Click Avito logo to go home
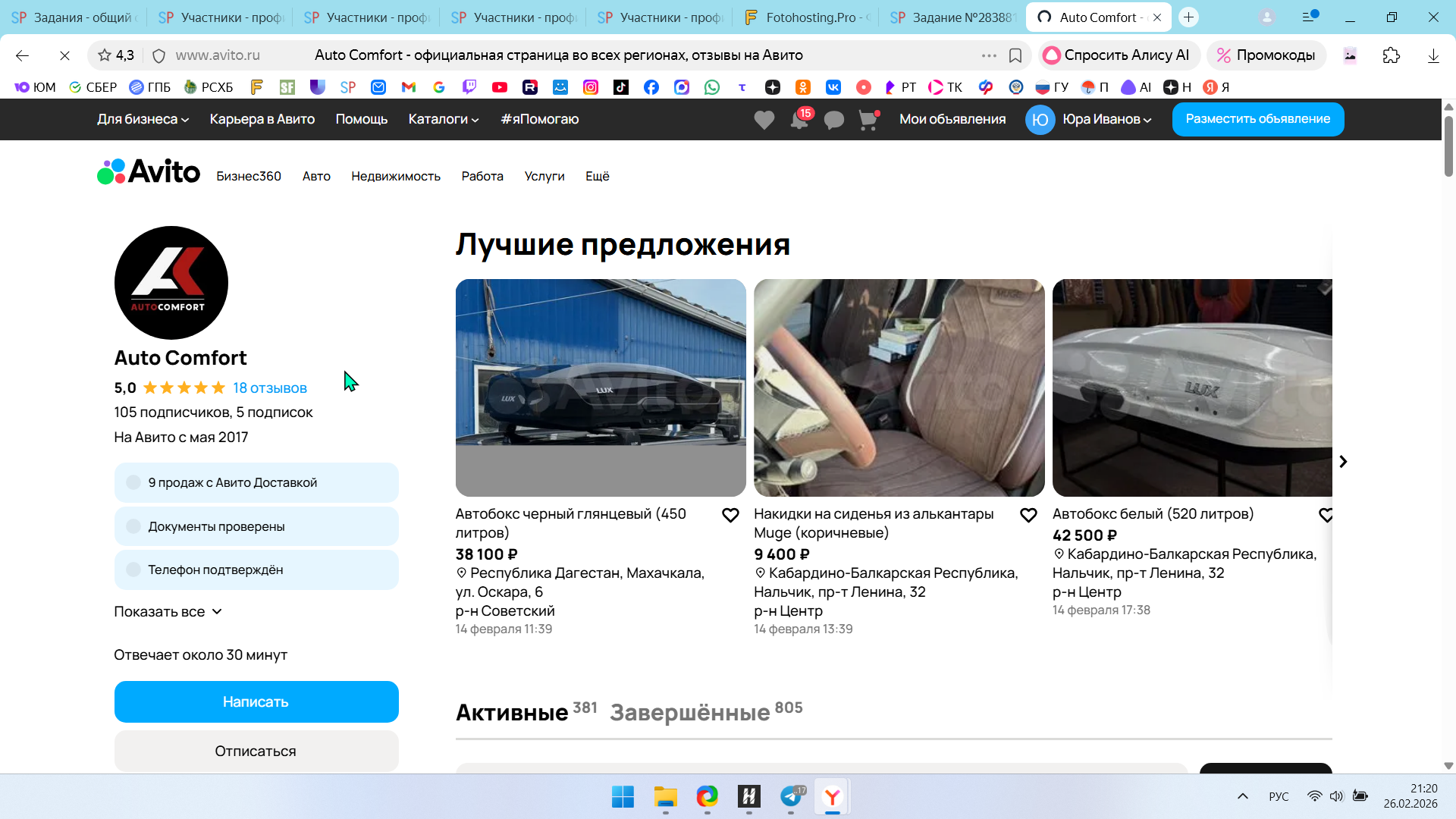Viewport: 1456px width, 819px height. tap(149, 172)
